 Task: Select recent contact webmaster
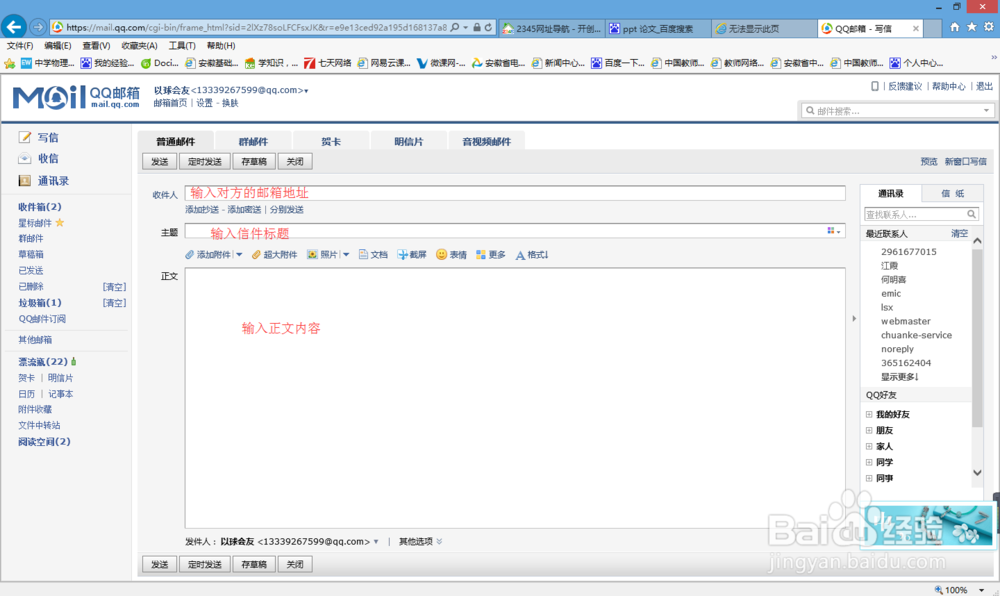click(906, 321)
